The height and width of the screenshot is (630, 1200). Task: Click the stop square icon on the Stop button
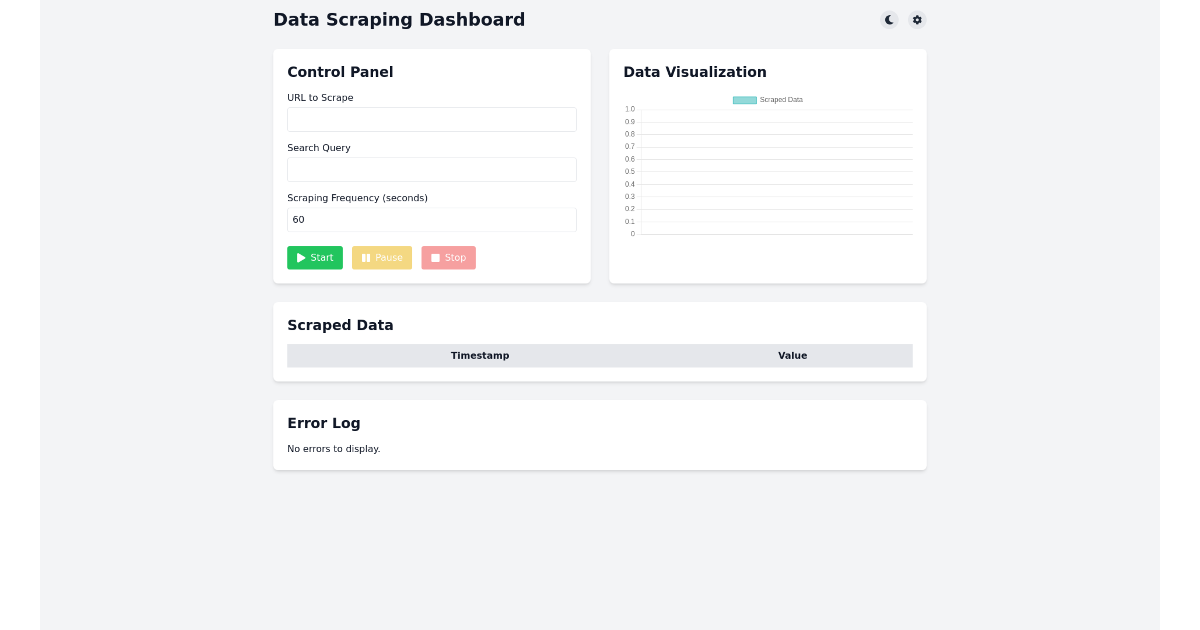pyautogui.click(x=435, y=257)
